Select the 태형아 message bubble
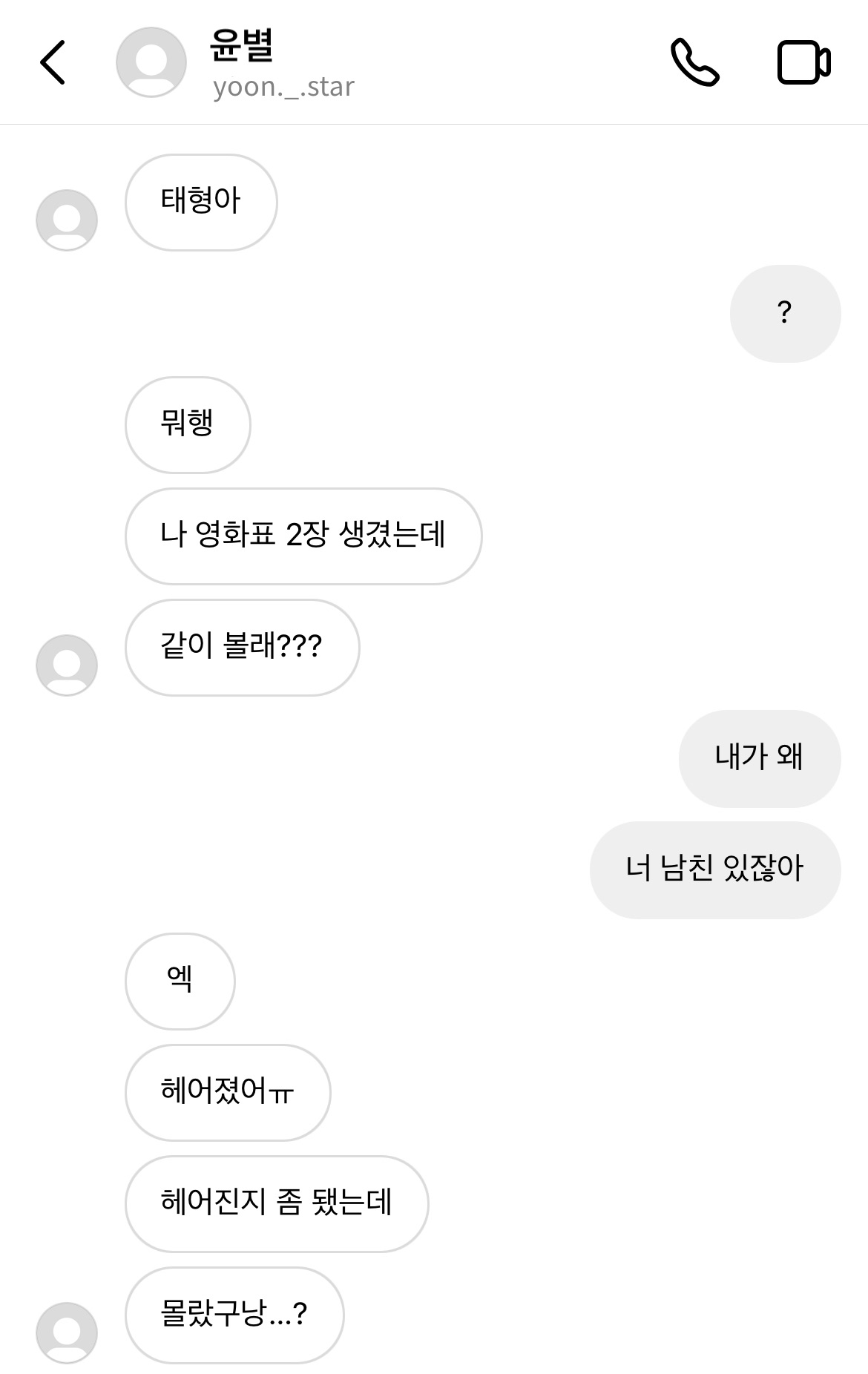This screenshot has width=868, height=1374. pos(201,202)
